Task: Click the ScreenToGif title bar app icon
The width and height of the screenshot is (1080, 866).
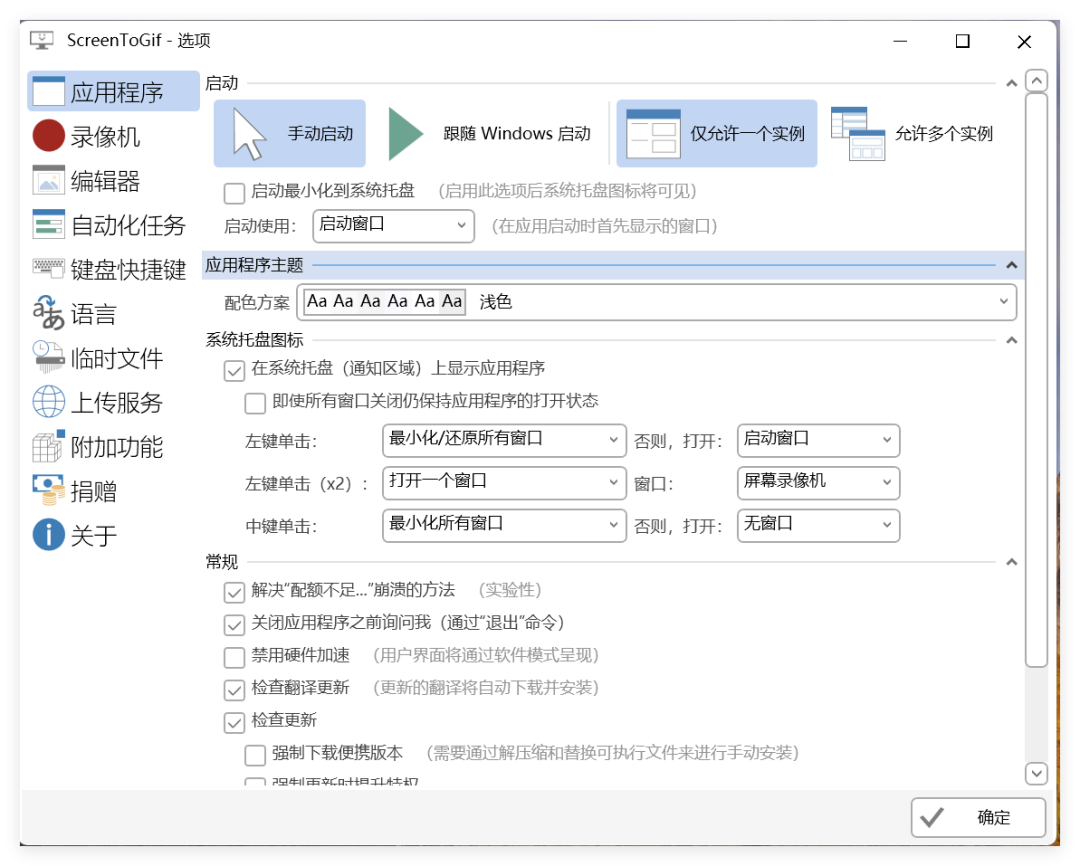Action: tap(42, 41)
